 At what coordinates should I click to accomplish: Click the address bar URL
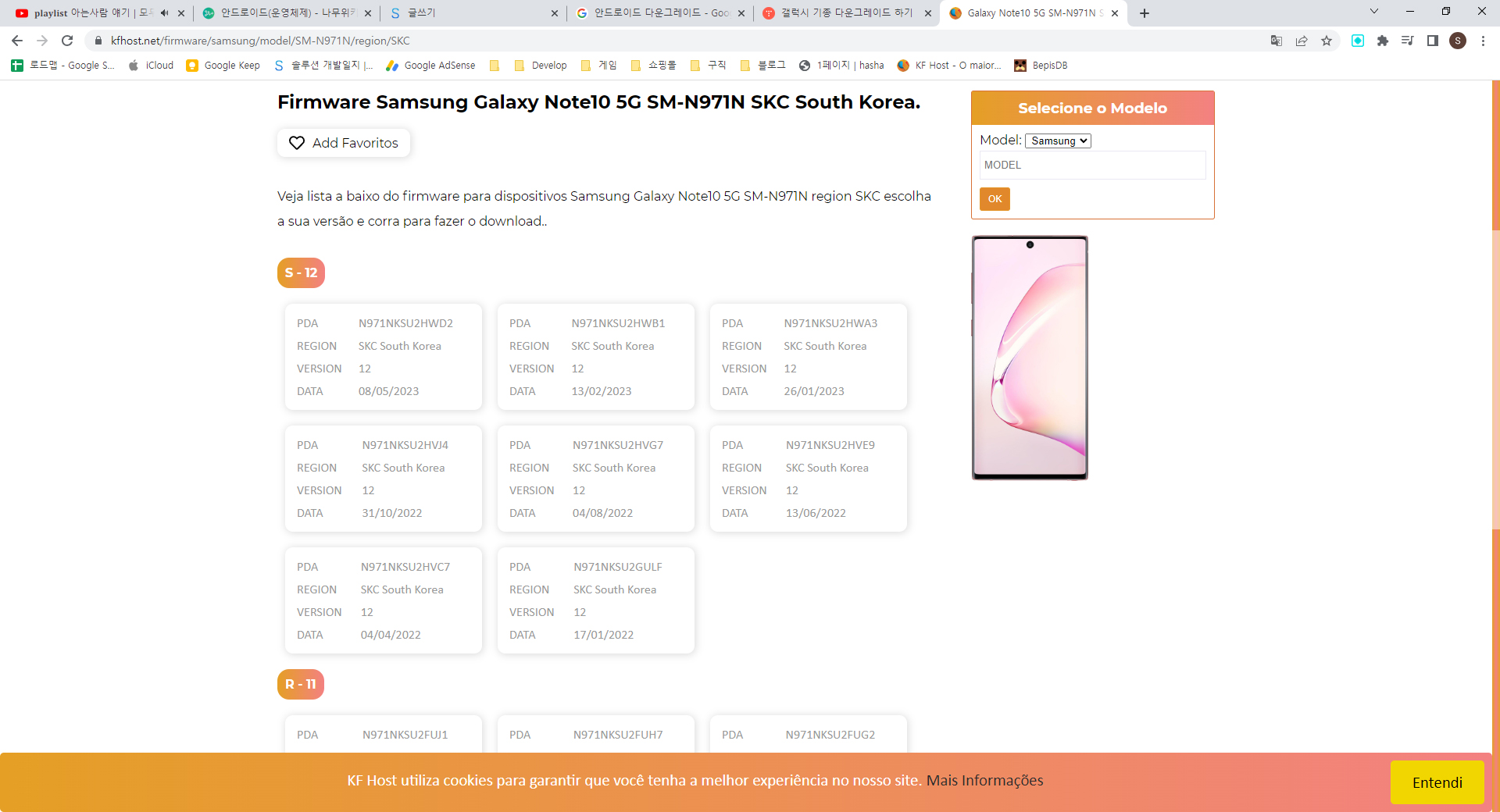[260, 41]
